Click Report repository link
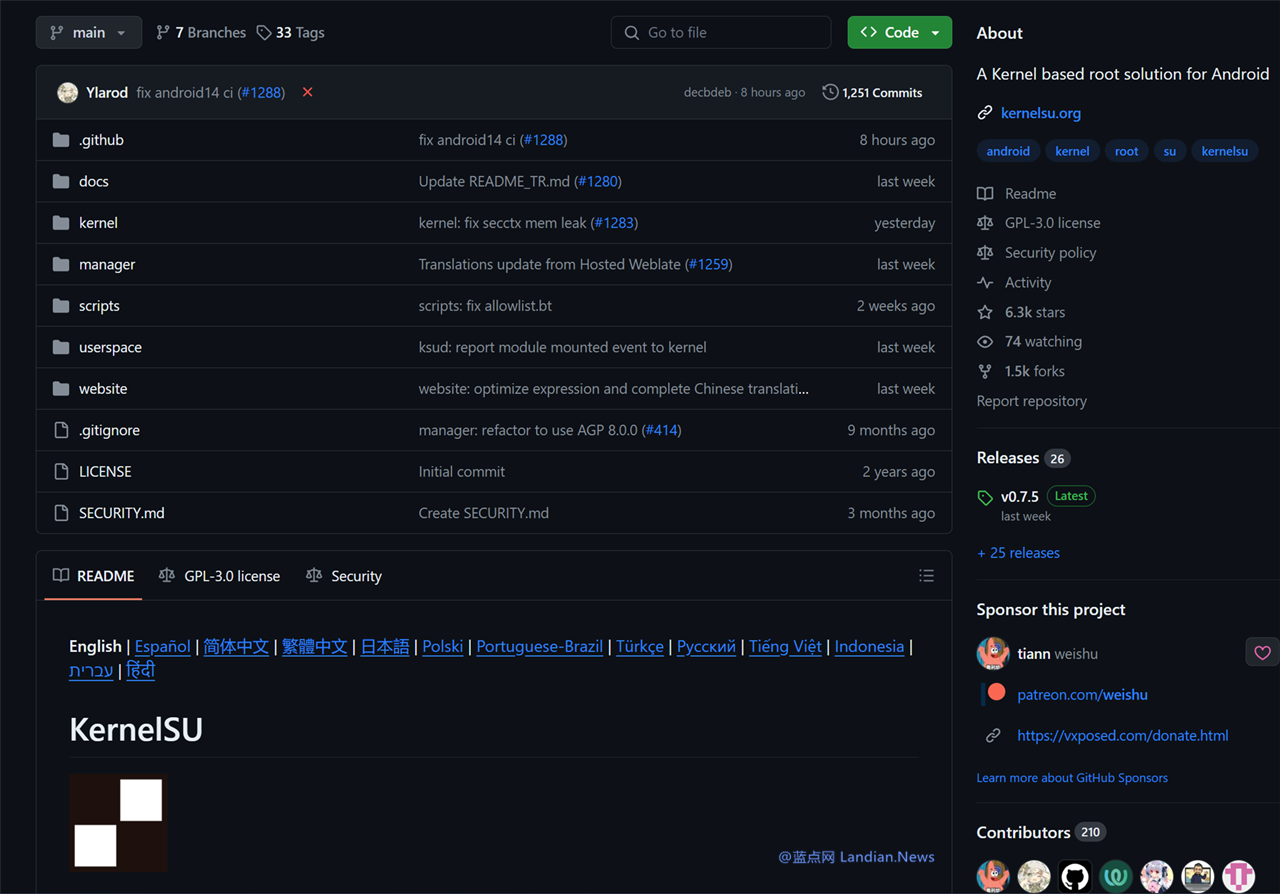Viewport: 1280px width, 894px height. pyautogui.click(x=1032, y=401)
